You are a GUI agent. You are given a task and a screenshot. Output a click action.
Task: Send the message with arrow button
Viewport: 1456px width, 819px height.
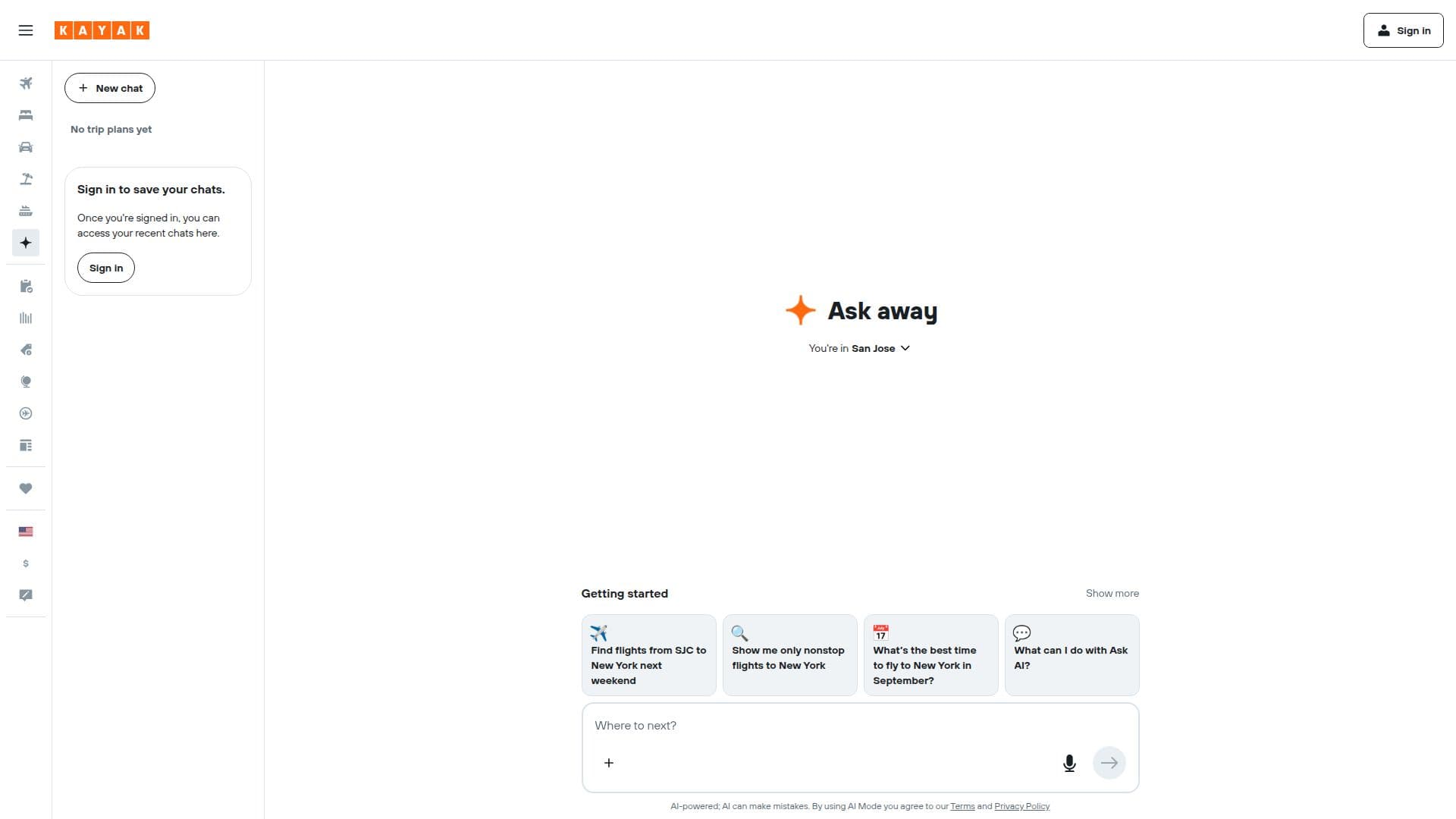(x=1109, y=763)
